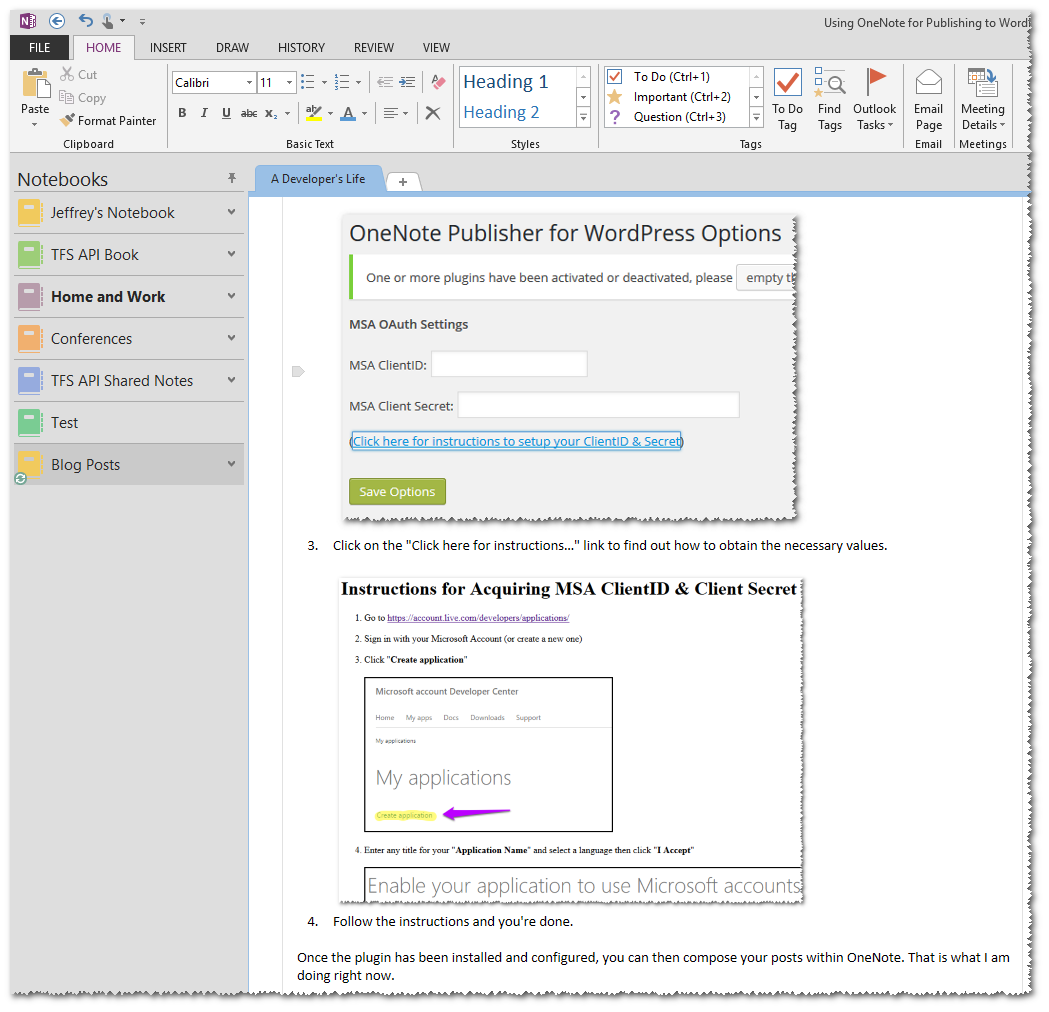Open the FILE menu

[39, 47]
